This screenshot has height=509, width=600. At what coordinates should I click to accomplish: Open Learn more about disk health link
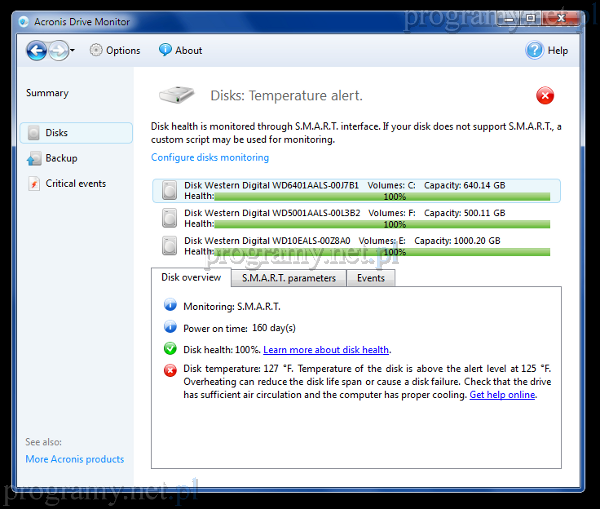point(326,350)
